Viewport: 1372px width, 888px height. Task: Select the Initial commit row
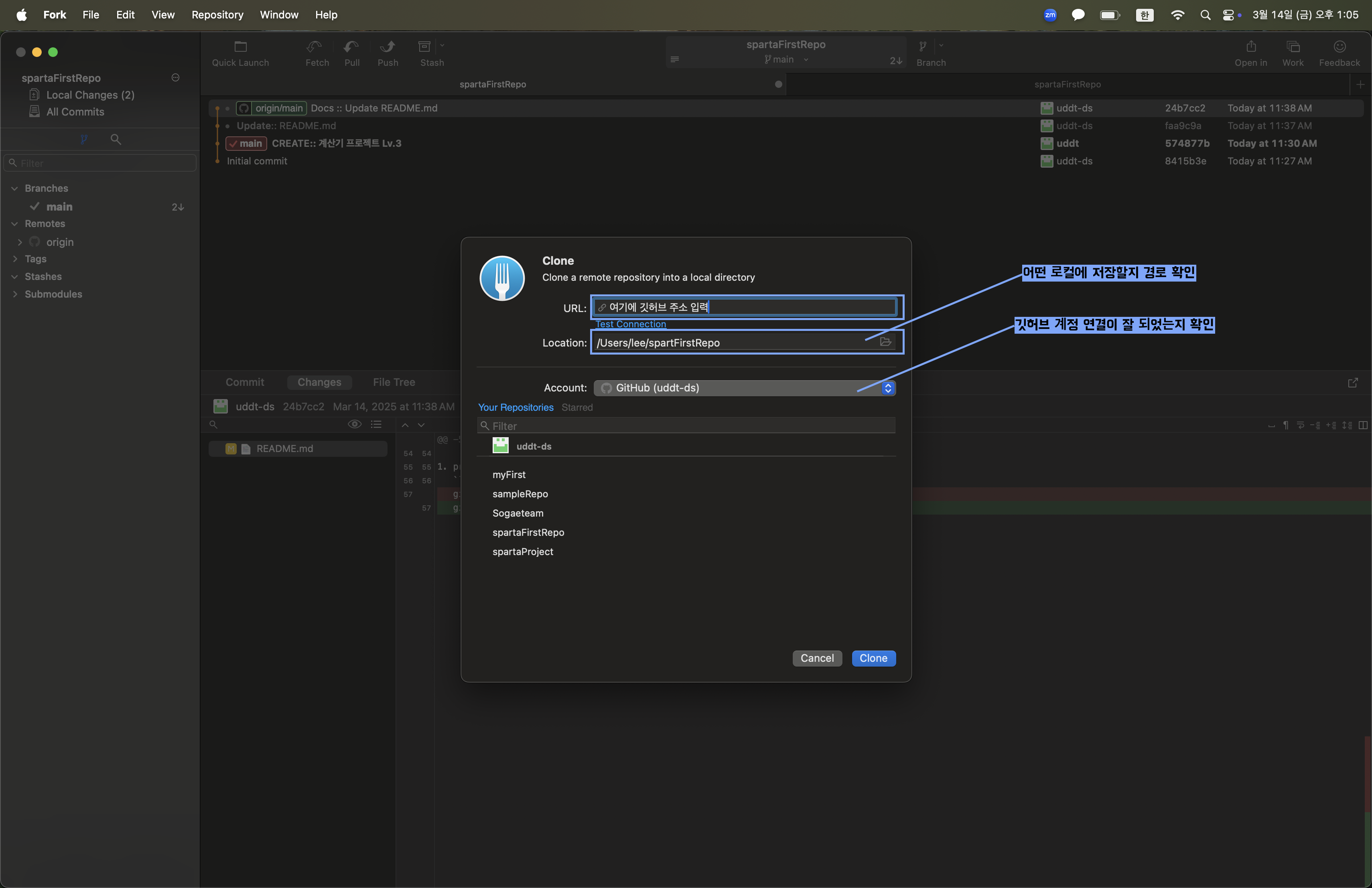(787, 161)
